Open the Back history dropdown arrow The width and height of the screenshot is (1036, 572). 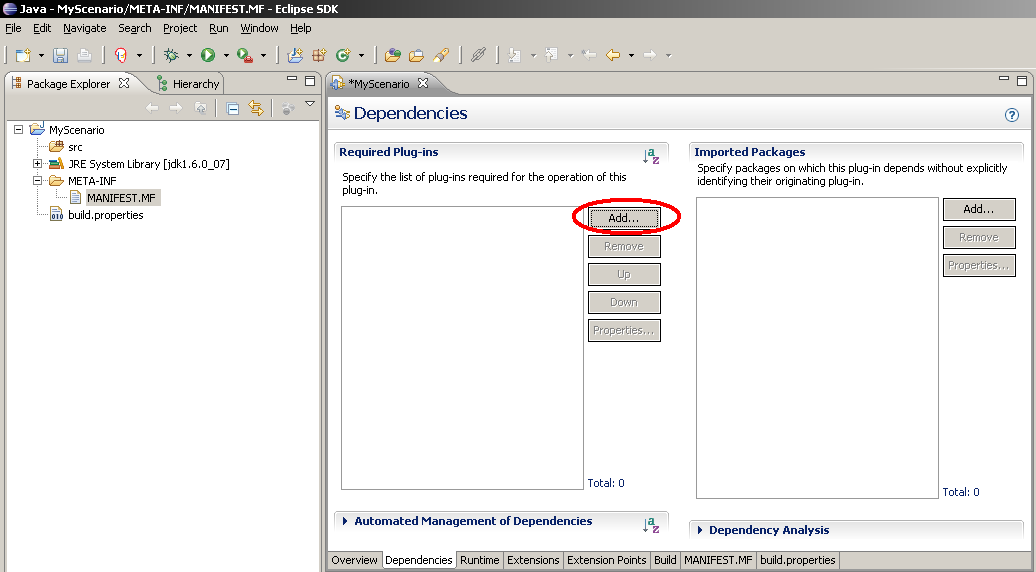631,55
